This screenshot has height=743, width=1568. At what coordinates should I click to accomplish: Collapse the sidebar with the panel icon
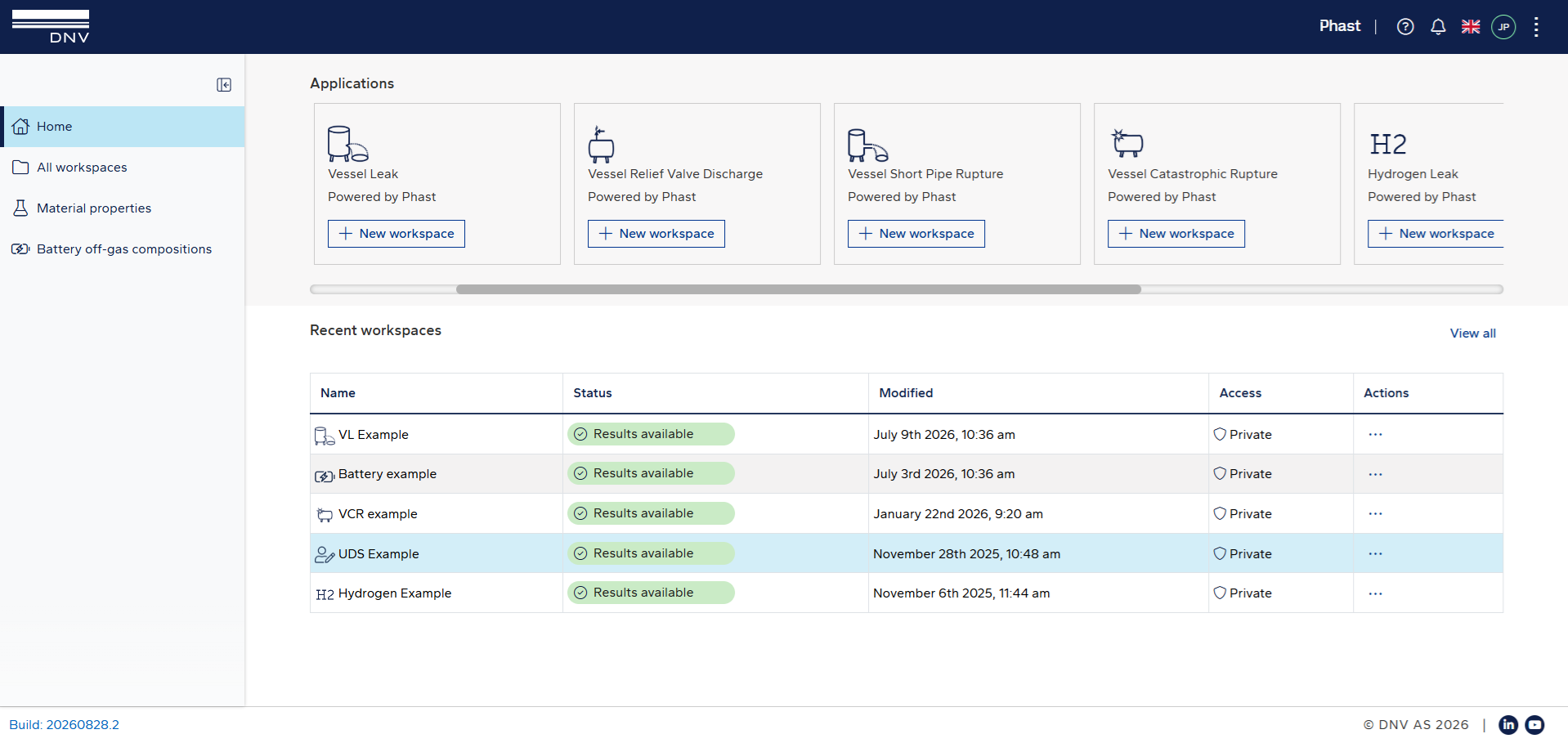point(224,85)
